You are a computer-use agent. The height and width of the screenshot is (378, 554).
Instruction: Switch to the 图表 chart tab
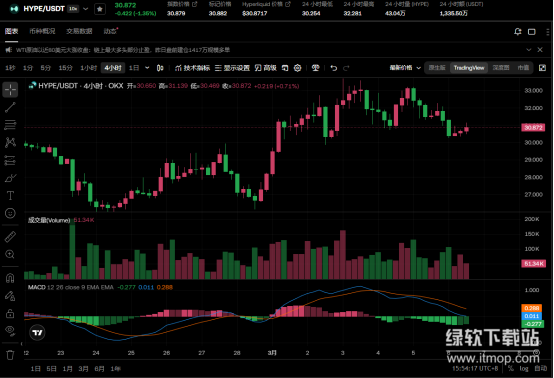click(11, 31)
